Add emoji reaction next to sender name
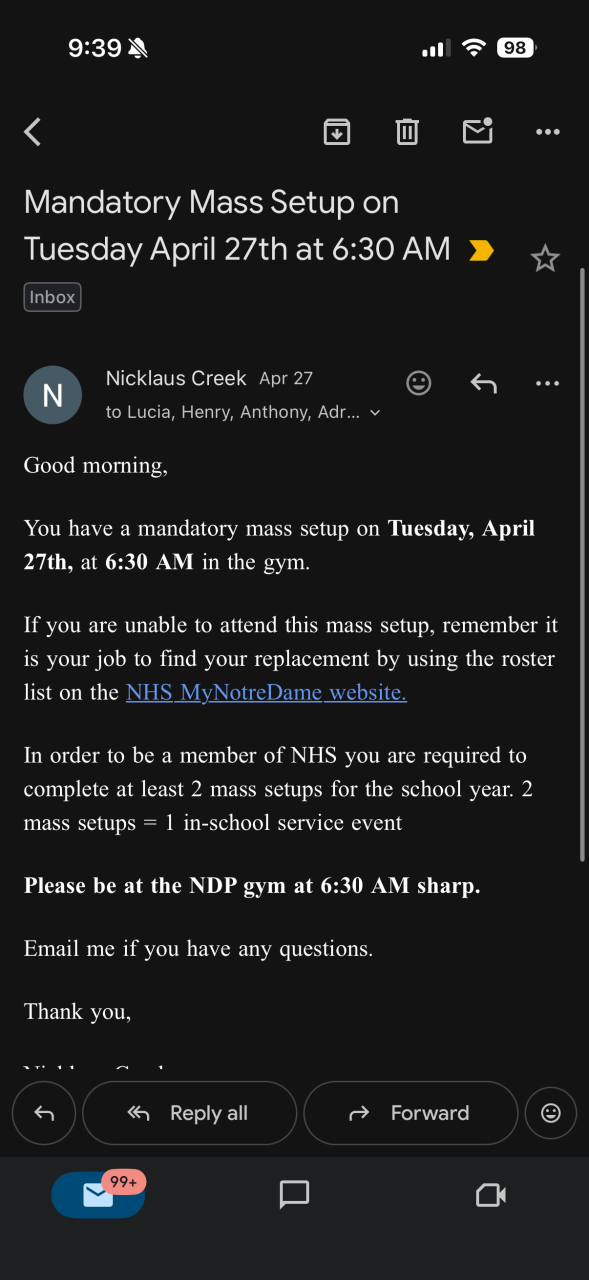Image resolution: width=589 pixels, height=1280 pixels. [419, 383]
